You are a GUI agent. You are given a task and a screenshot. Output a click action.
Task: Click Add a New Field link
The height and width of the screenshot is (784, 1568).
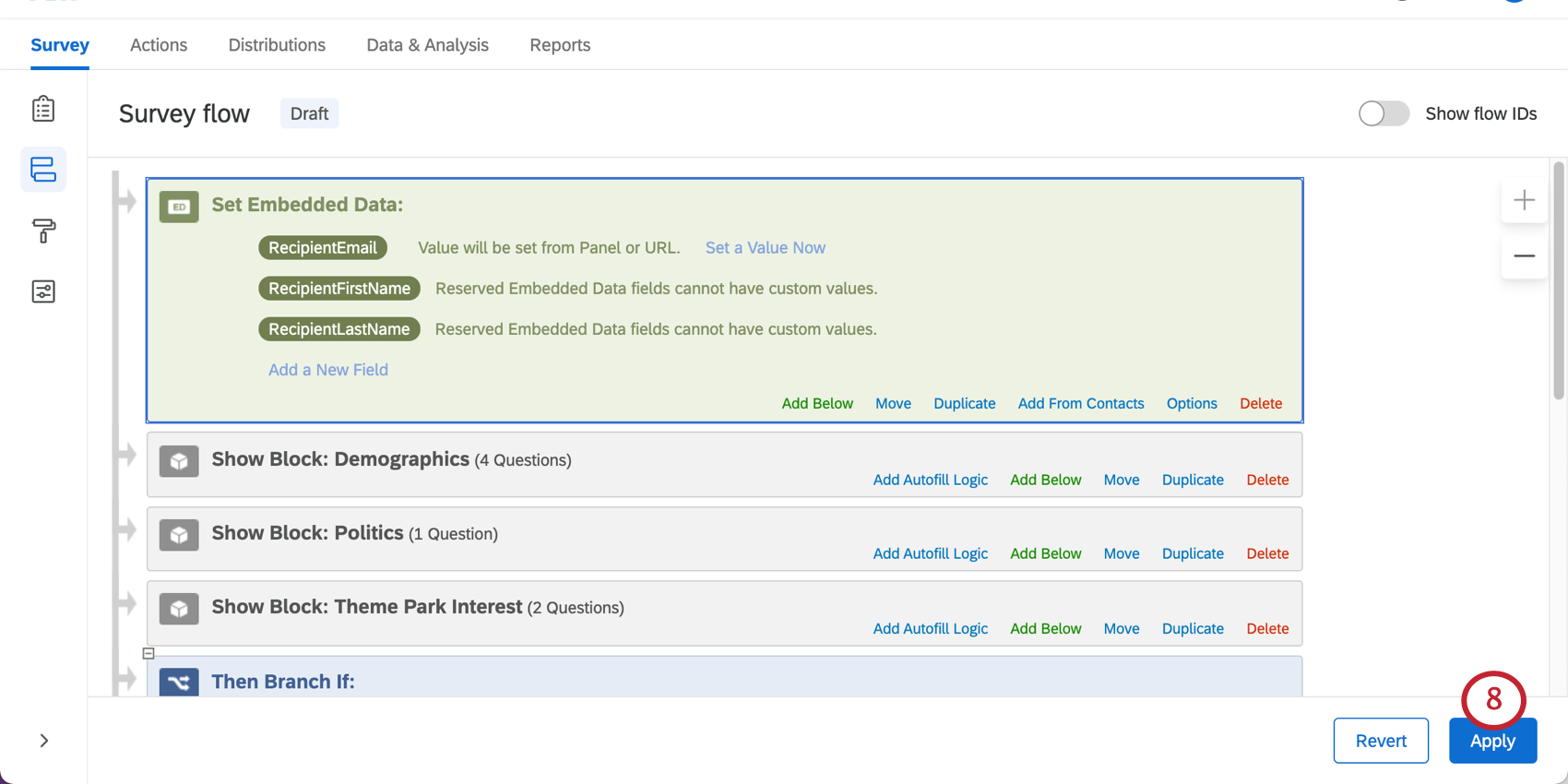click(328, 370)
